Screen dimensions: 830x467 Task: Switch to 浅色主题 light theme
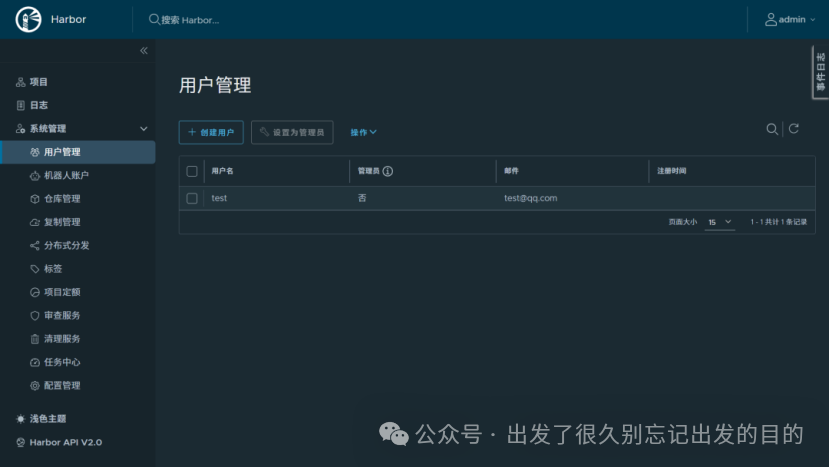(48, 419)
